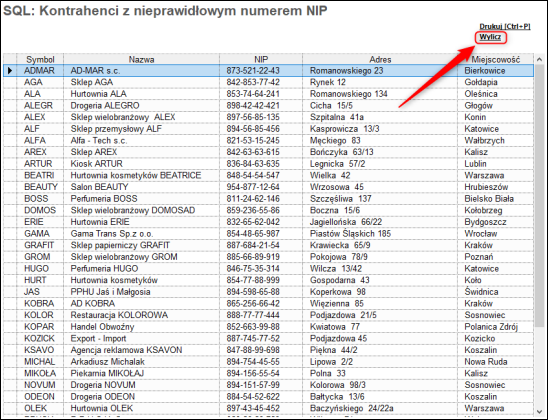Viewport: 548px width, 420px height.
Task: Select the Drogeria ODEON cell
Action: pos(142,397)
